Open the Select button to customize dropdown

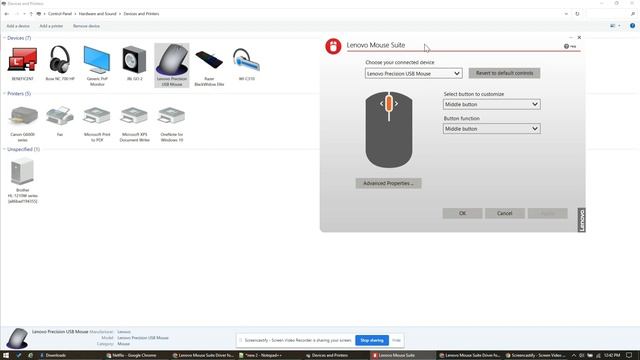click(491, 104)
